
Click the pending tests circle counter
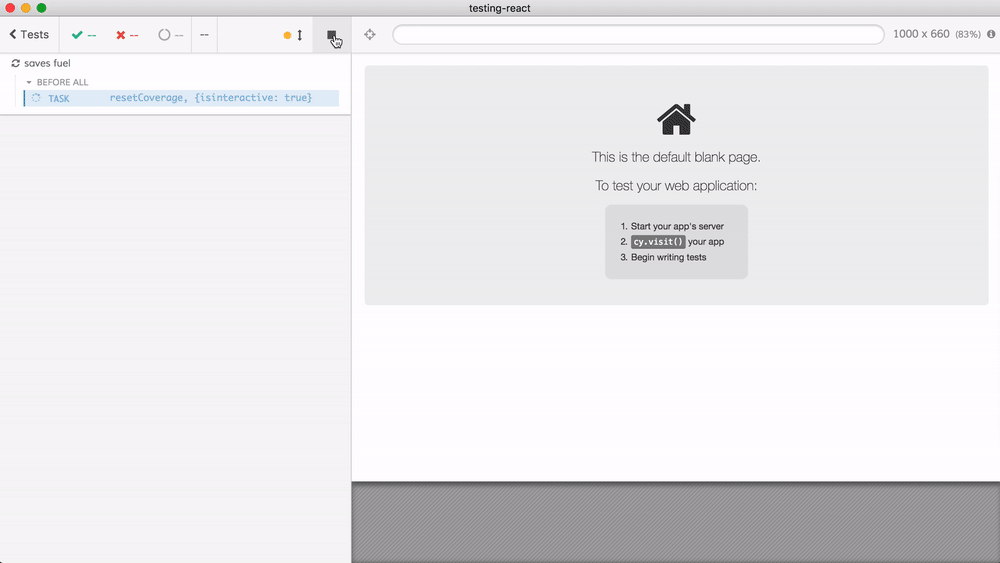170,35
